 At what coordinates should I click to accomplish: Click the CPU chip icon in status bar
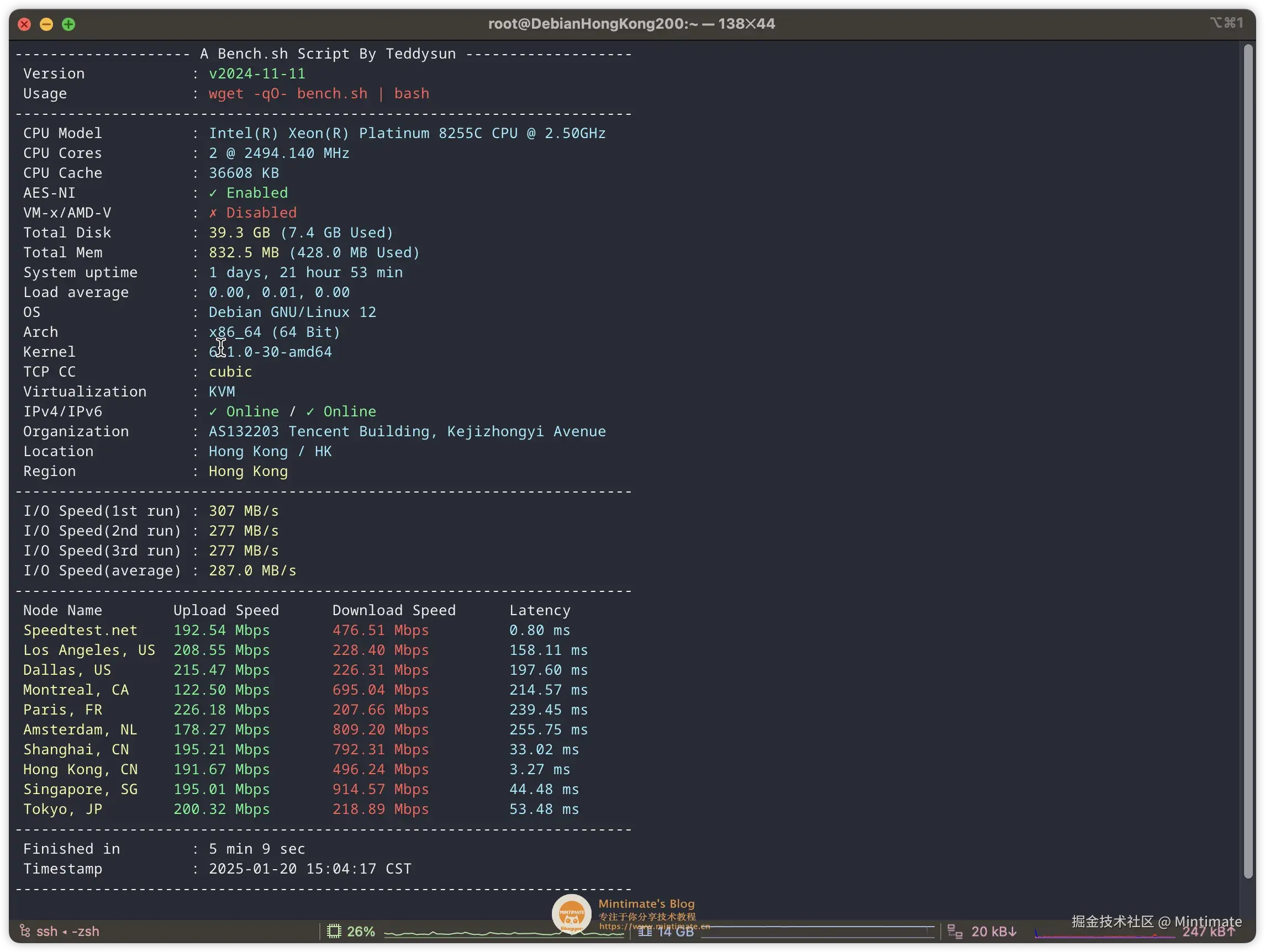click(334, 931)
